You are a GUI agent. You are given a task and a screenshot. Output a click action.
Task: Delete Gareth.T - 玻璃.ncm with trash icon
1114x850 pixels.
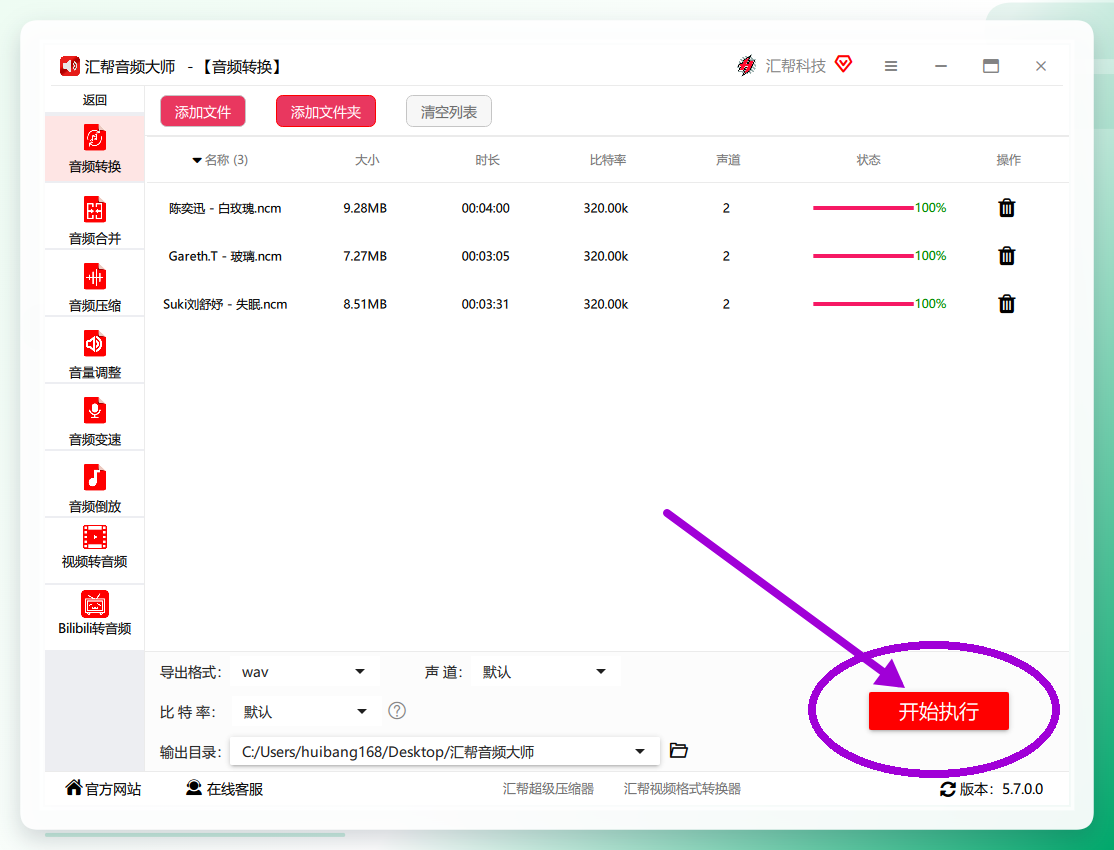click(1007, 256)
